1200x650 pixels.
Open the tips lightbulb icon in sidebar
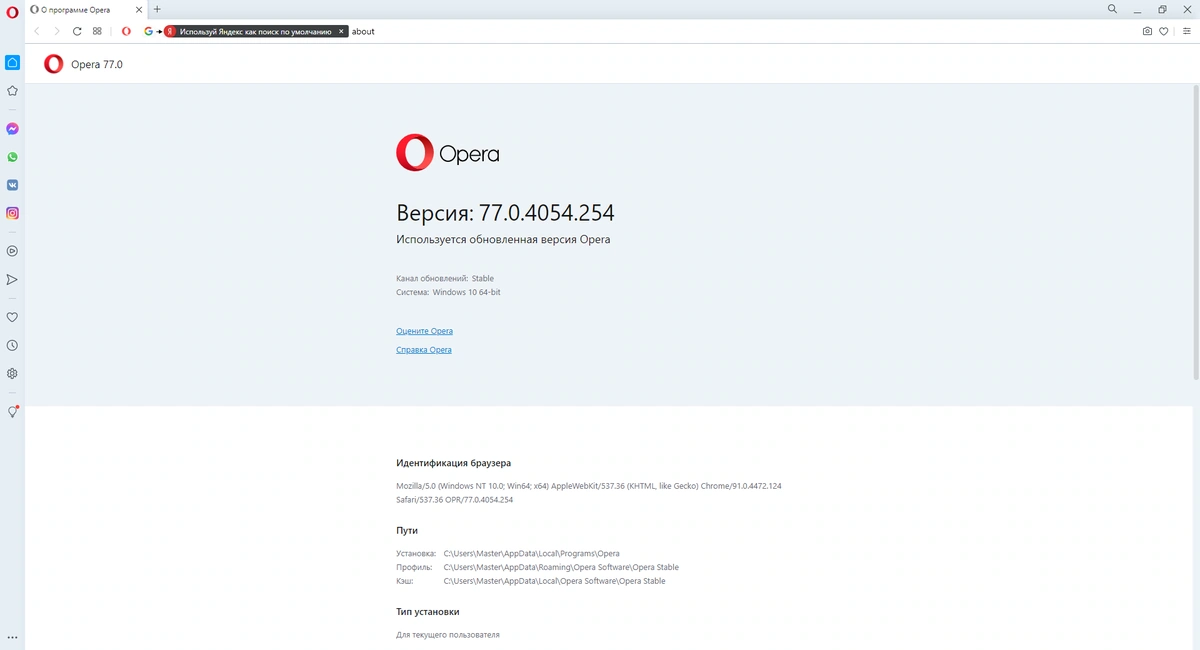pyautogui.click(x=12, y=411)
